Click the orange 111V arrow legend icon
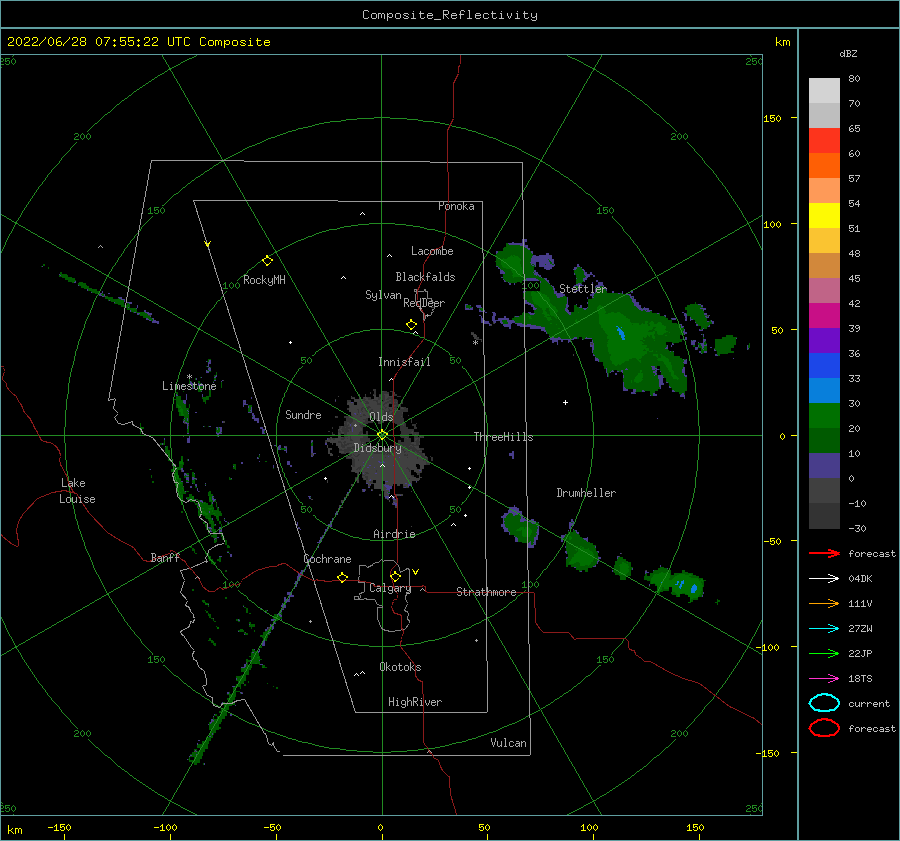The image size is (900, 841). (x=824, y=603)
